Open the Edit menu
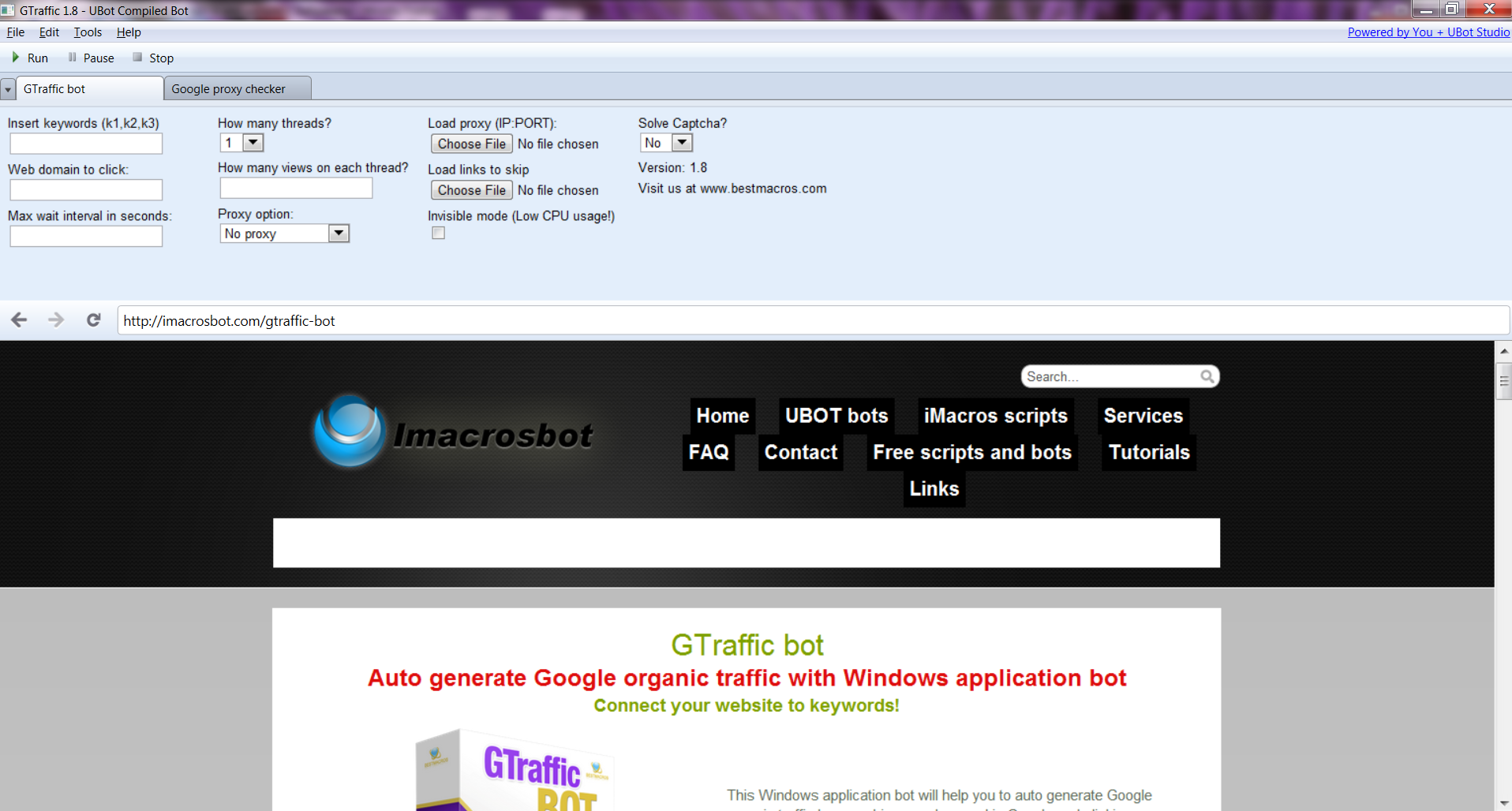 (49, 32)
